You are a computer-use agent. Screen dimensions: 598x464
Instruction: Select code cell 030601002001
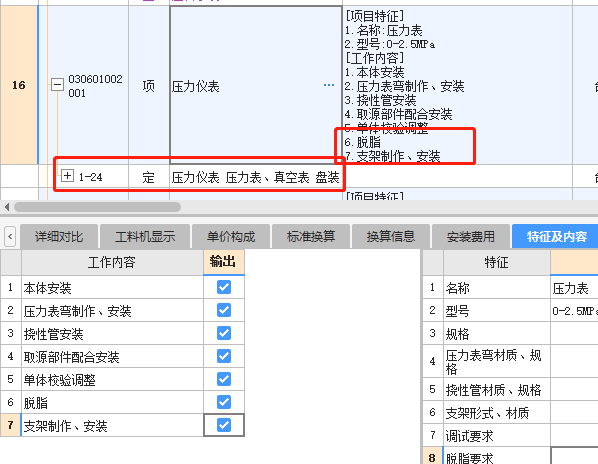pos(95,86)
